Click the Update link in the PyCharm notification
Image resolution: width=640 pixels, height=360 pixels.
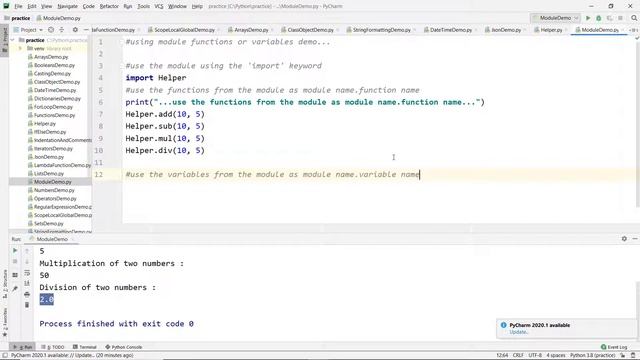tap(518, 332)
